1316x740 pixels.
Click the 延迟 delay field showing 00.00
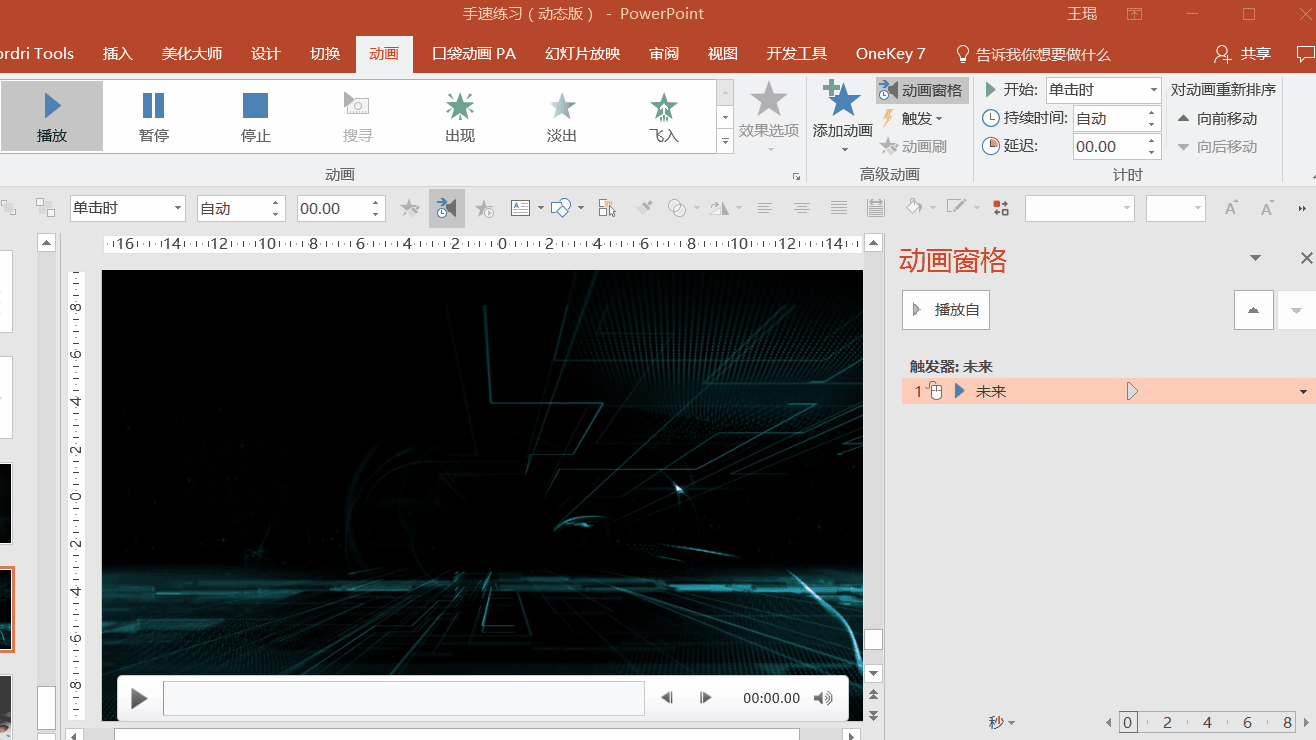click(x=1109, y=146)
